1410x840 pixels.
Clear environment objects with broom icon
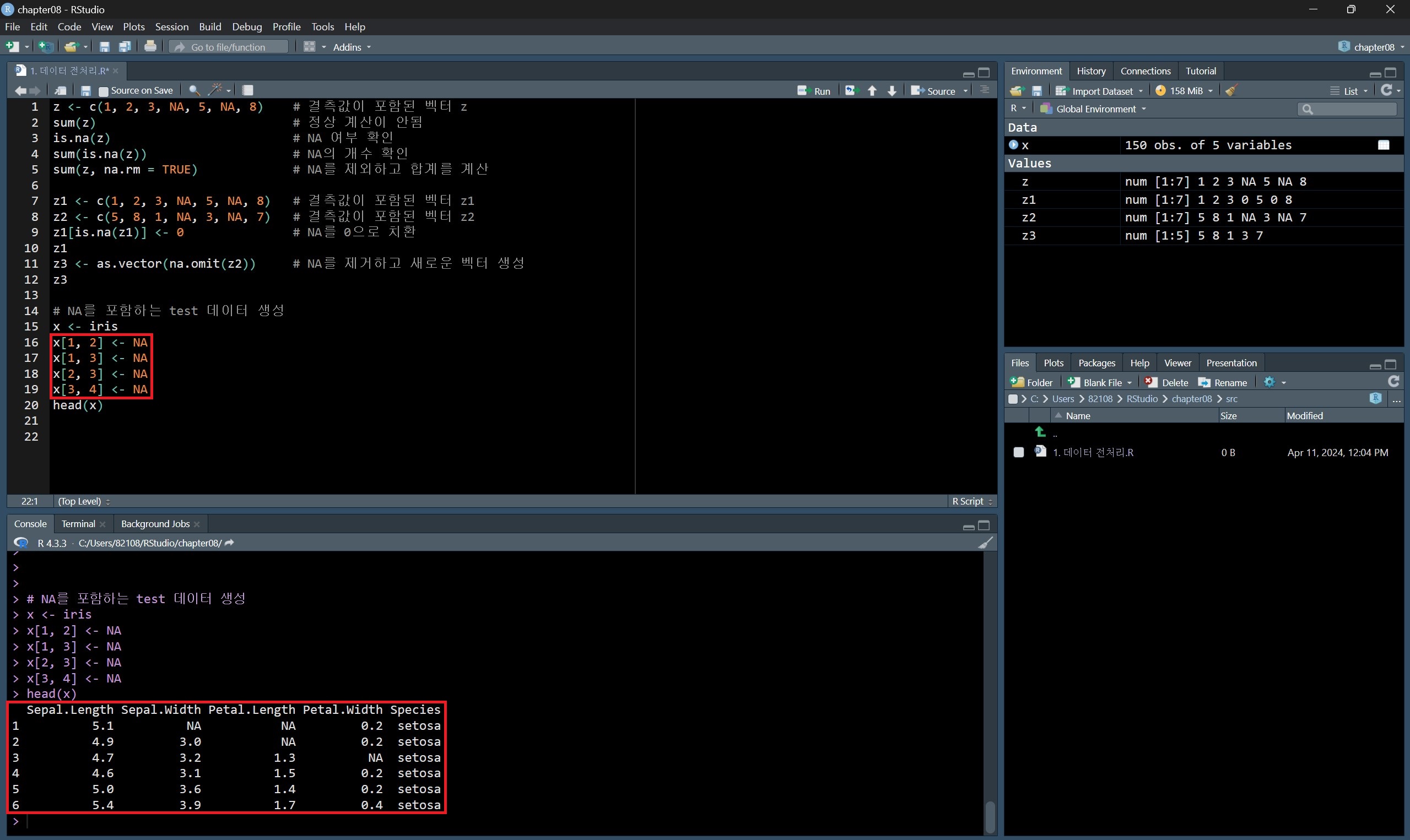click(x=1230, y=90)
